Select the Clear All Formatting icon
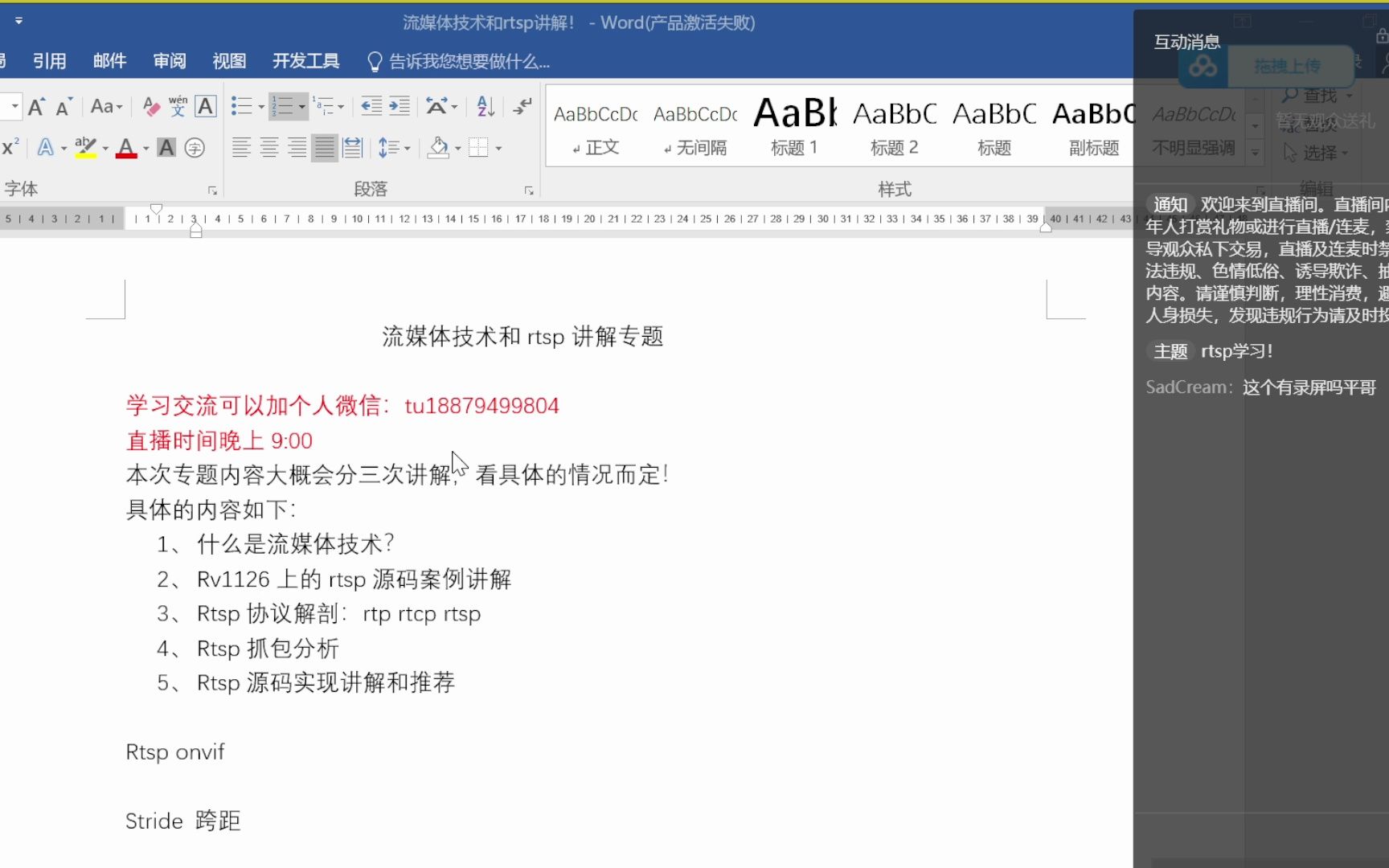Screen dimensions: 1389x868 tap(150, 106)
